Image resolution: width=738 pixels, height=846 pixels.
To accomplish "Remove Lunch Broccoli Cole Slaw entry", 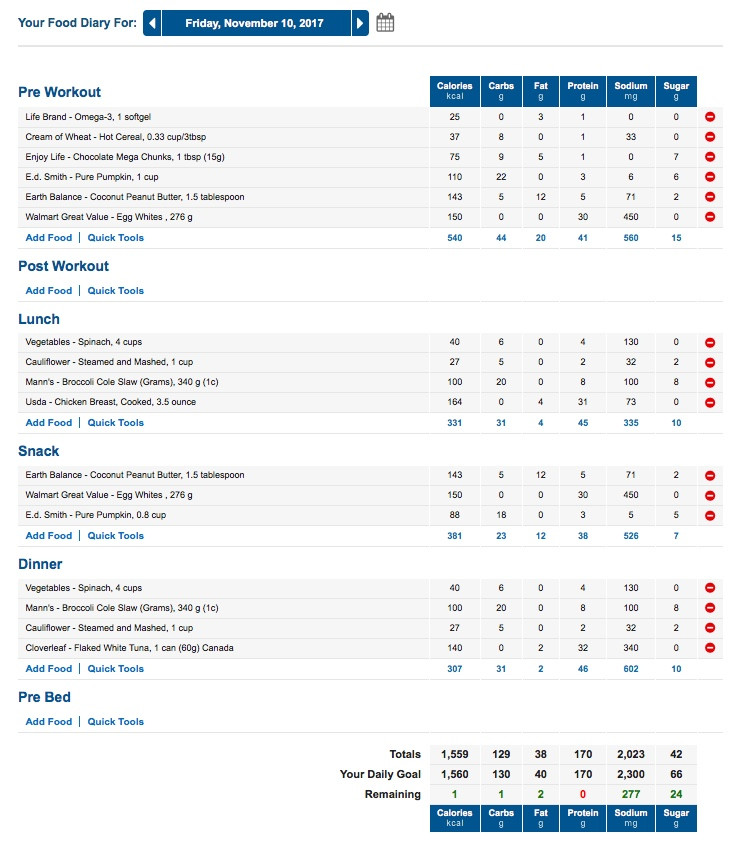I will [x=710, y=383].
